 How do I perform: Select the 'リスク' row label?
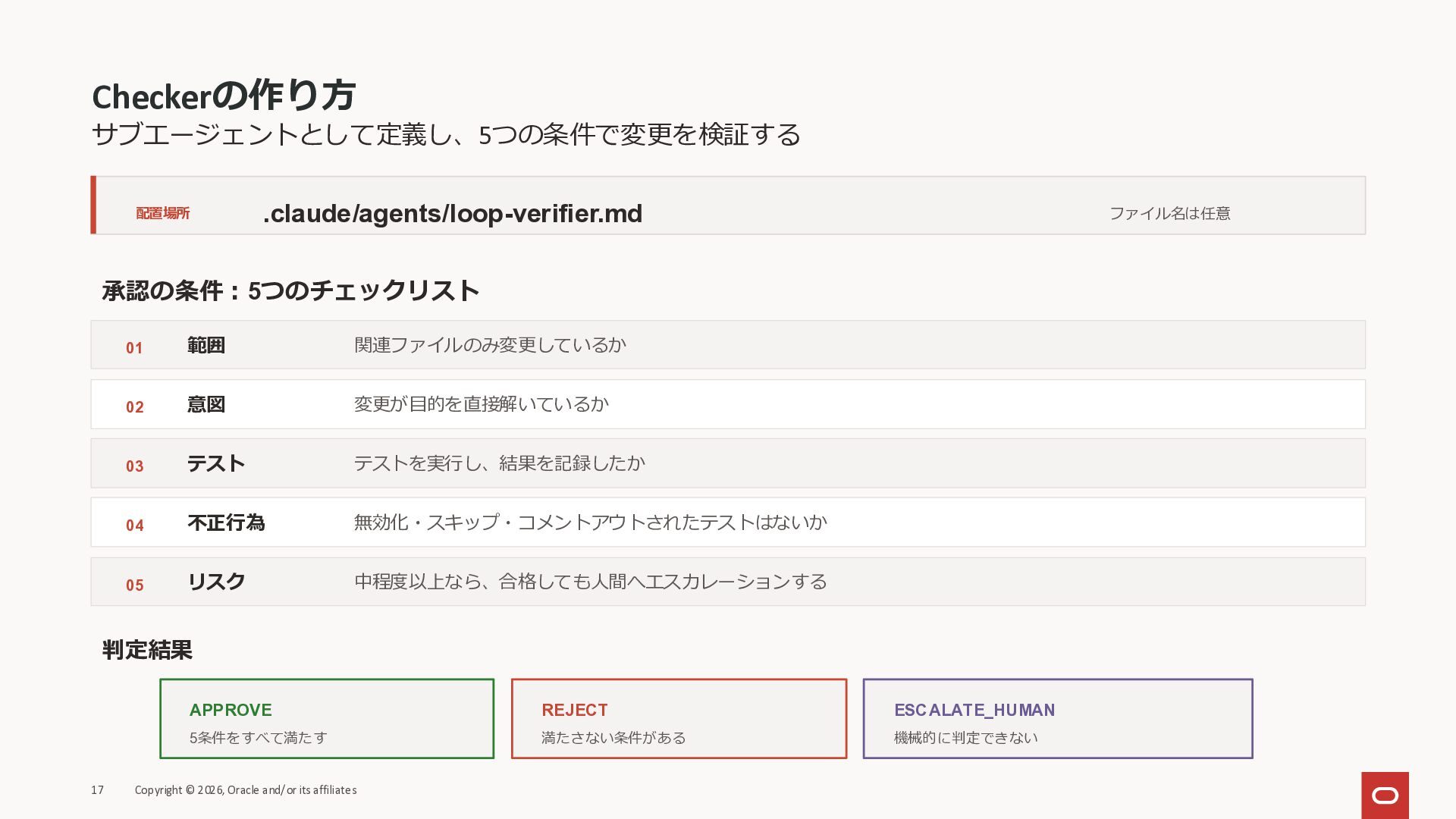(216, 582)
